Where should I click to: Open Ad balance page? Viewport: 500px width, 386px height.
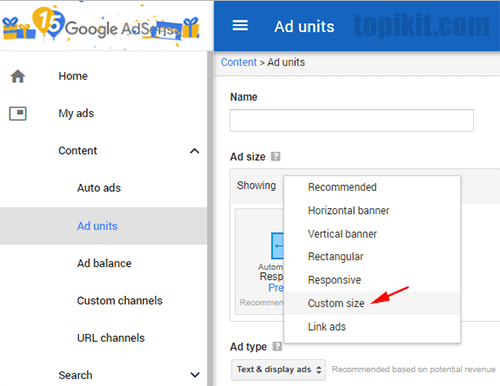(104, 263)
